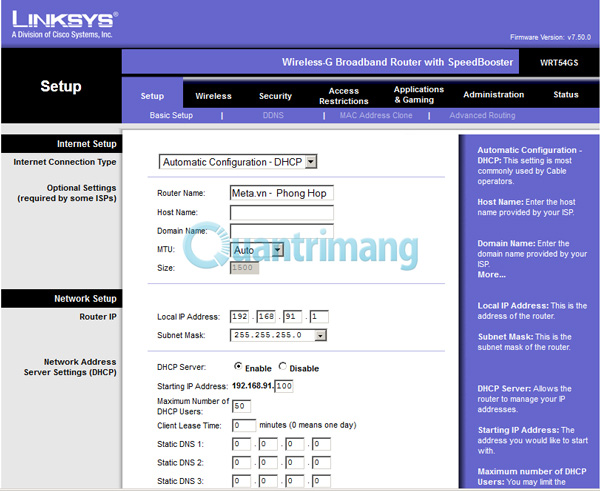The width and height of the screenshot is (600, 491).
Task: Click the WRT54GS model label
Action: point(559,63)
